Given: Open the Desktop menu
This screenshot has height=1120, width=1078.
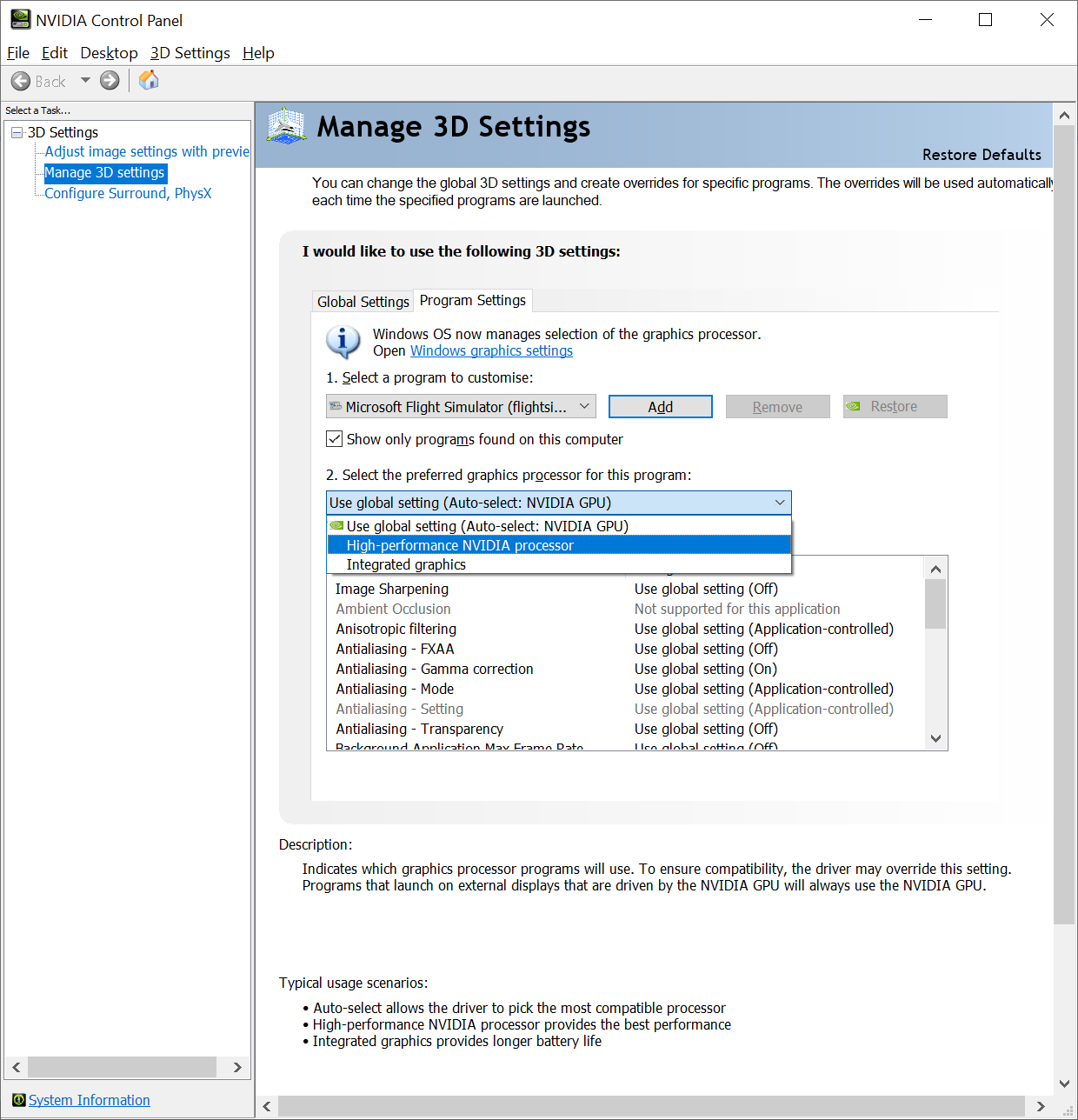Looking at the screenshot, I should (x=109, y=53).
